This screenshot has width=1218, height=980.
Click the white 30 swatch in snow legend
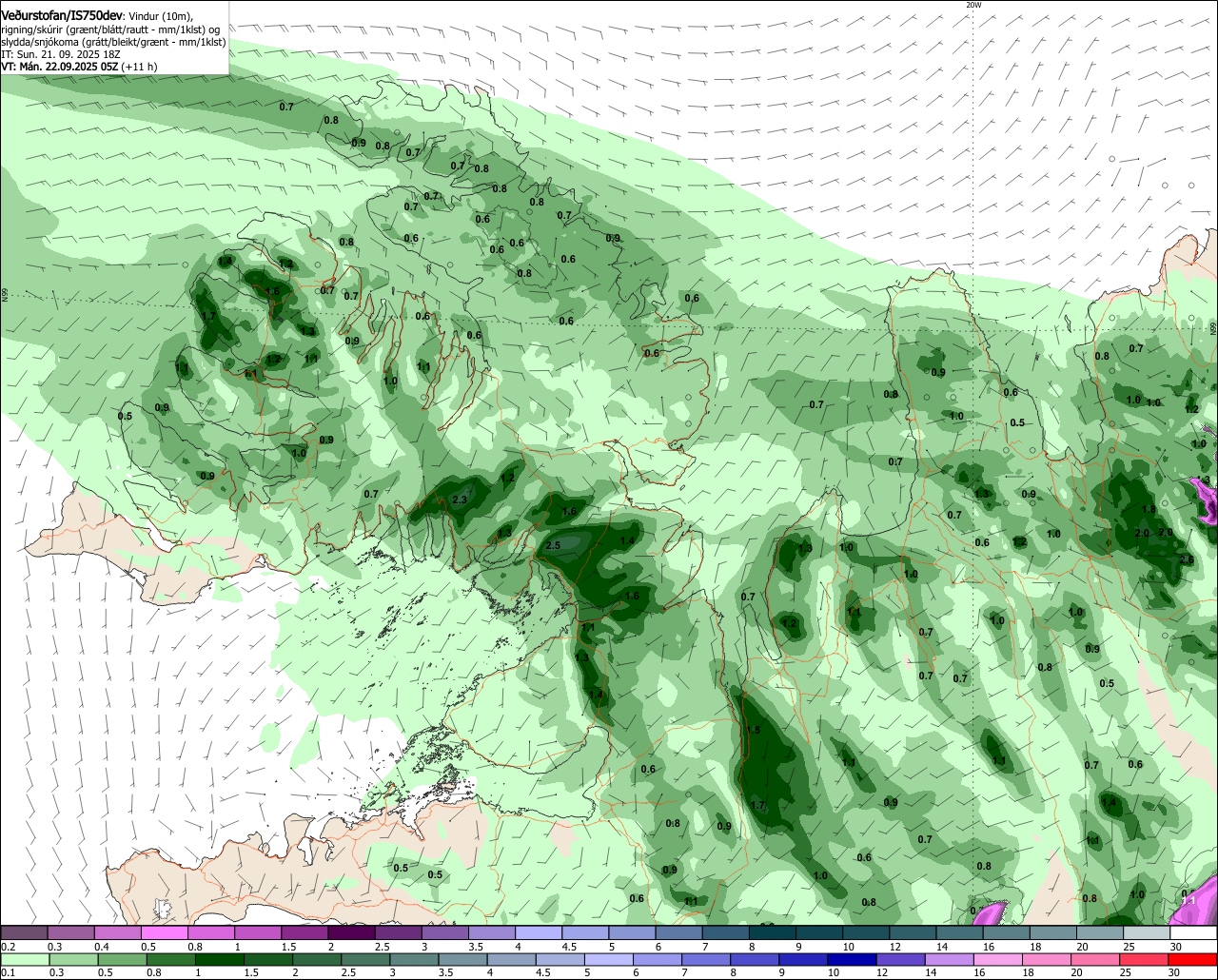pyautogui.click(x=1193, y=933)
